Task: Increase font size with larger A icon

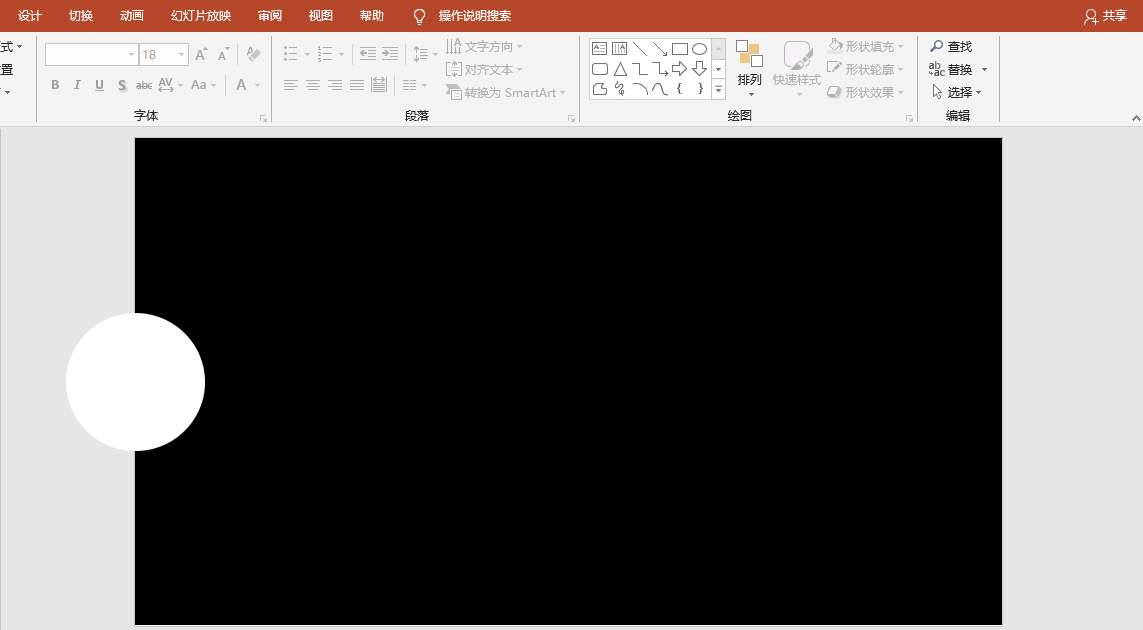Action: (201, 54)
